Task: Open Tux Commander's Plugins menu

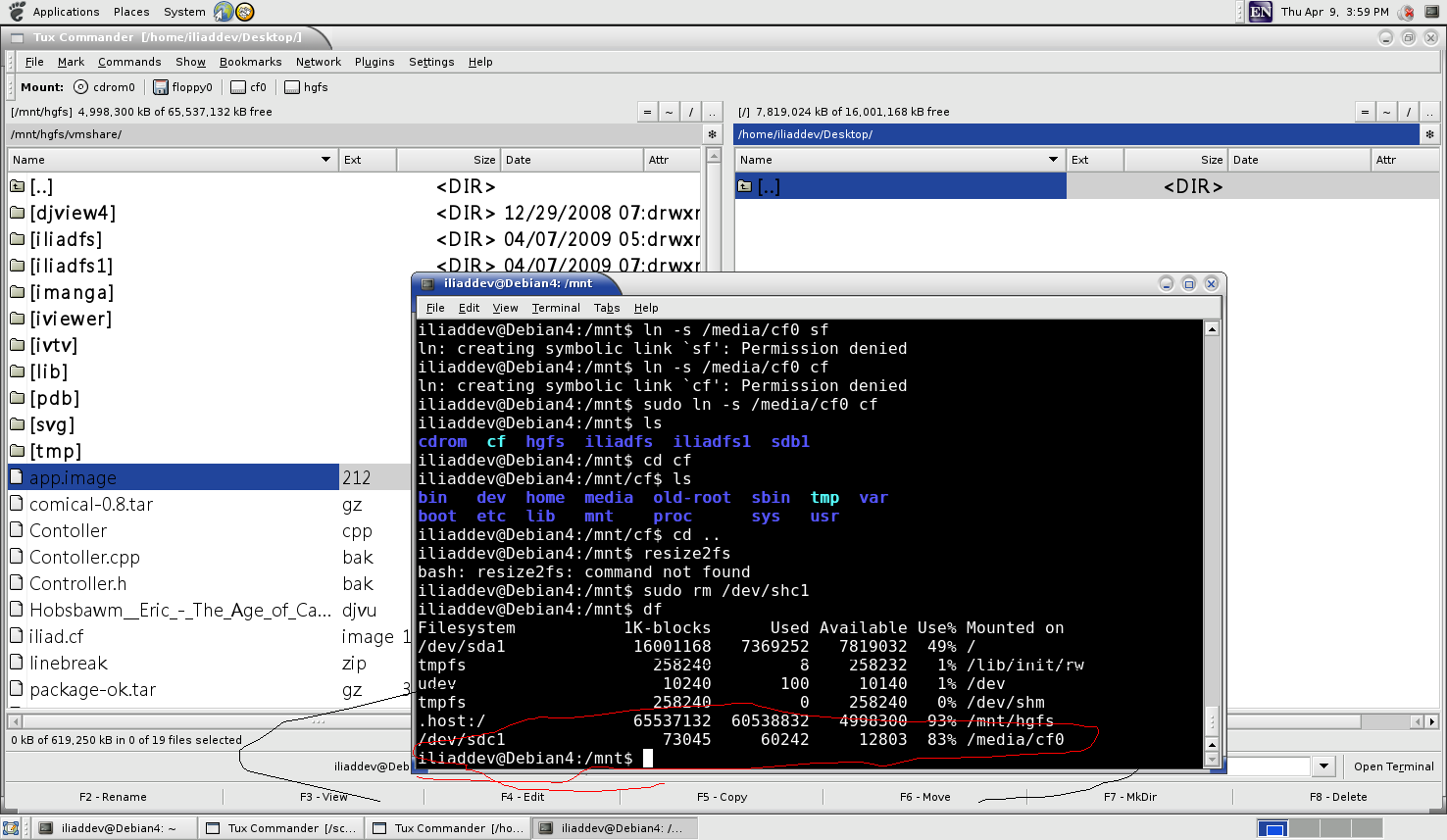Action: [x=374, y=62]
